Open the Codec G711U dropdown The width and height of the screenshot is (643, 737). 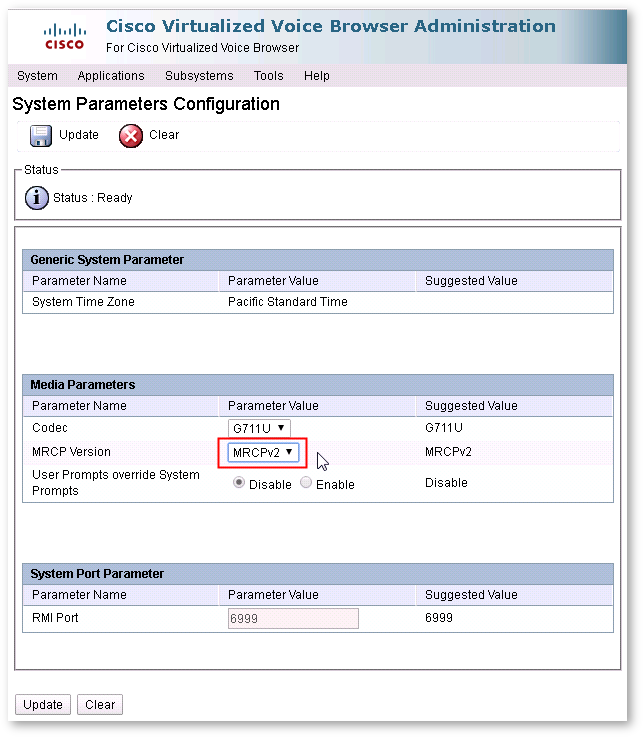click(259, 428)
